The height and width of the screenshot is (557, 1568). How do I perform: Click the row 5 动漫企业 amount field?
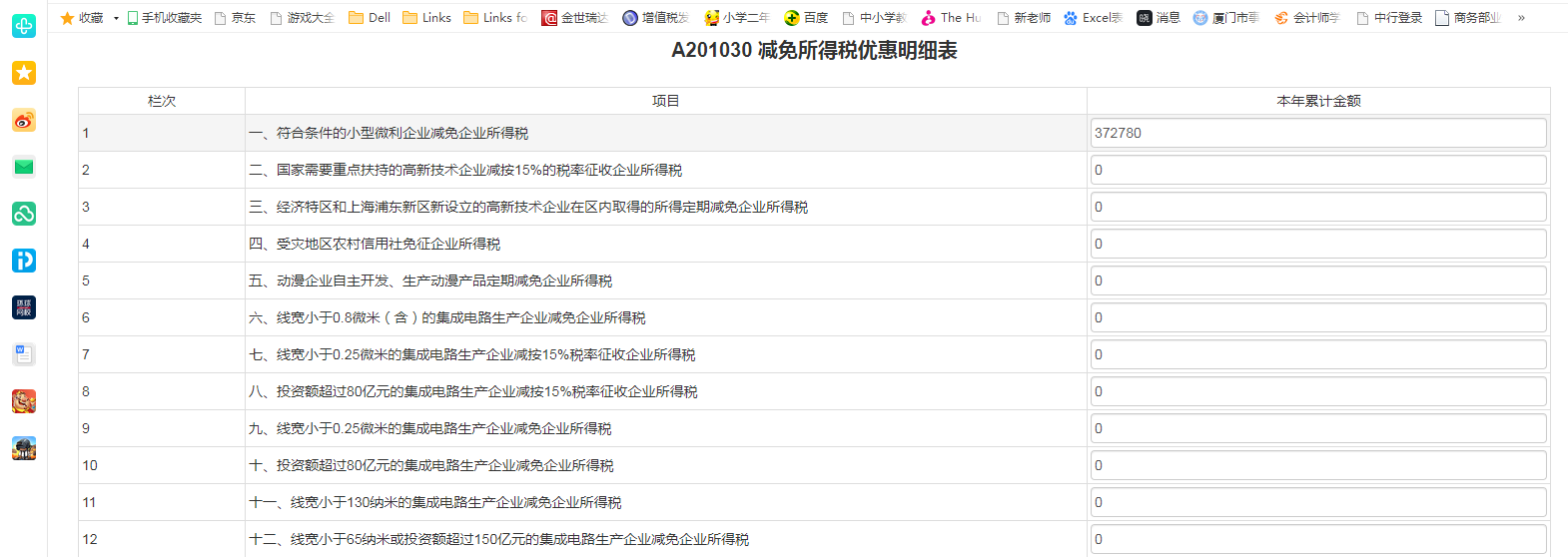1318,280
